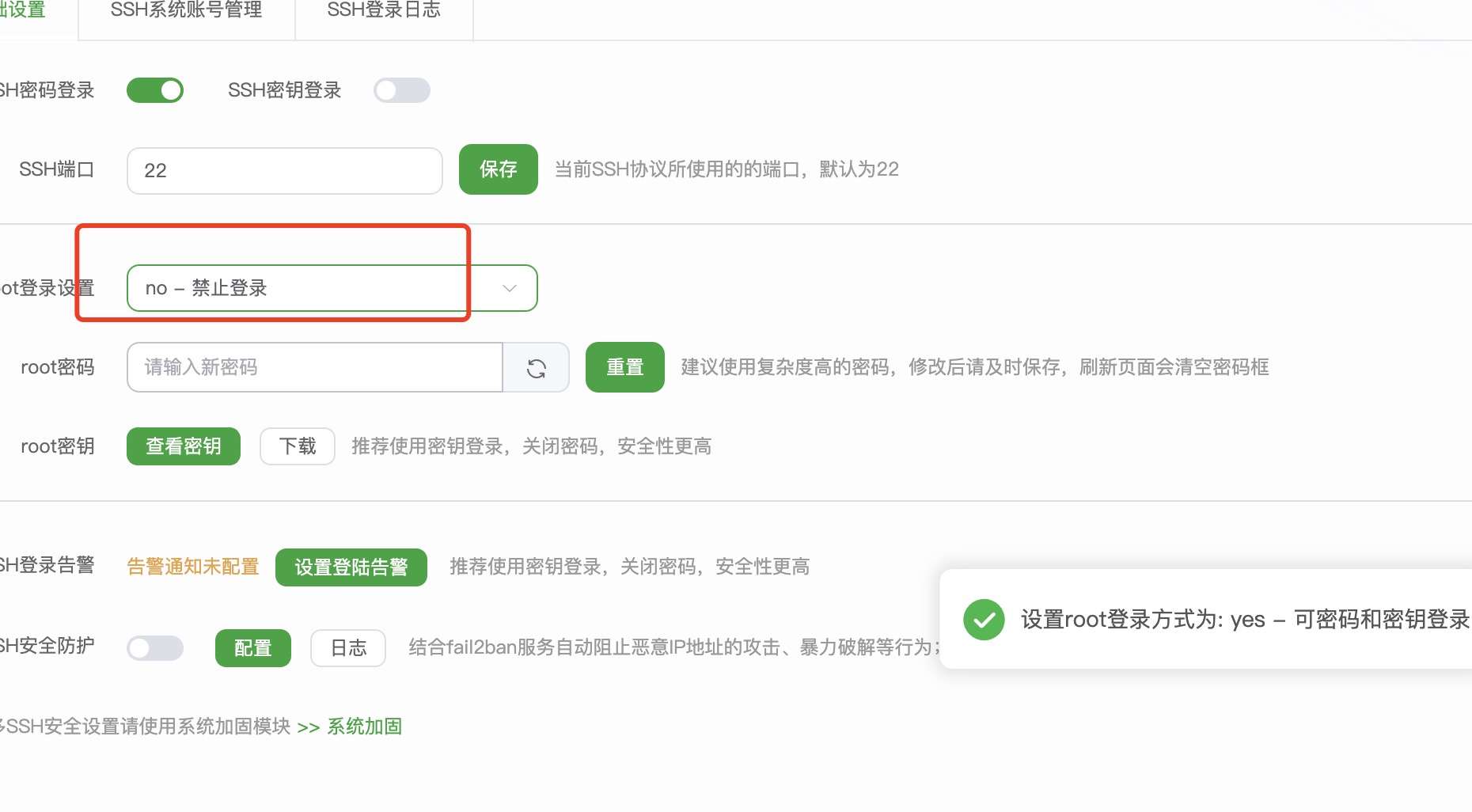Switch to SSH系统账号管理 tab
The width and height of the screenshot is (1472, 812).
(186, 11)
